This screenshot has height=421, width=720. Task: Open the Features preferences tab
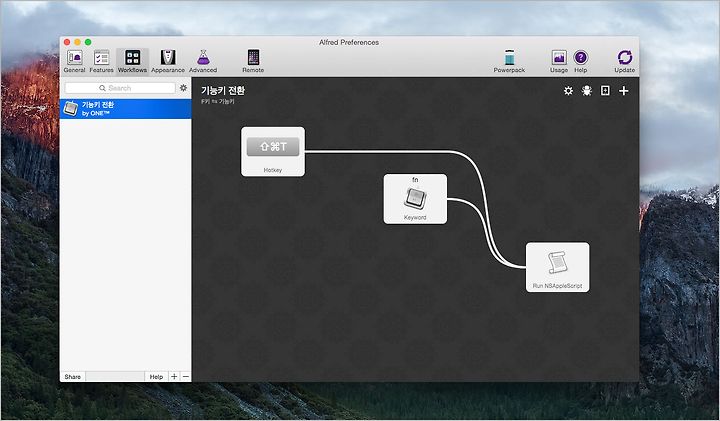click(x=101, y=62)
